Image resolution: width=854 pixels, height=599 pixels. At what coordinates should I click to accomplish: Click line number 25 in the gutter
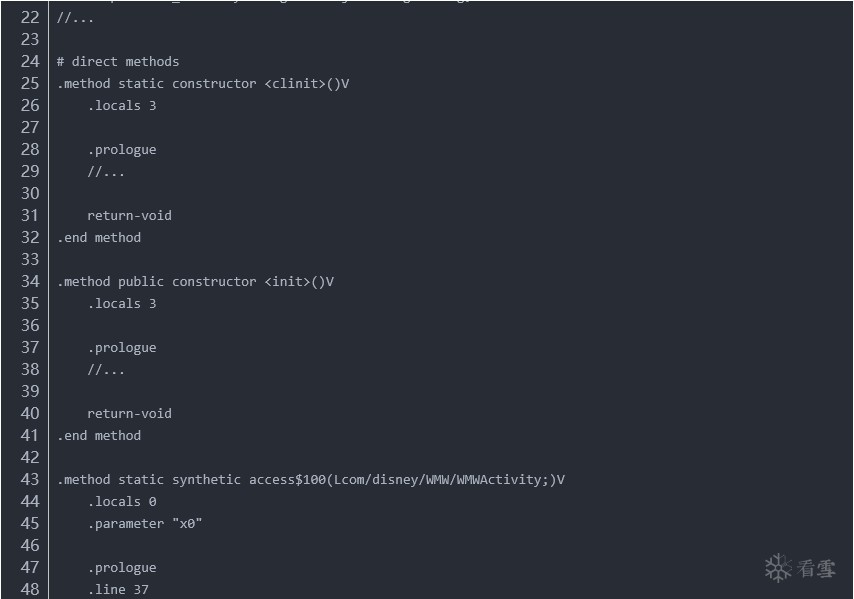tap(29, 83)
